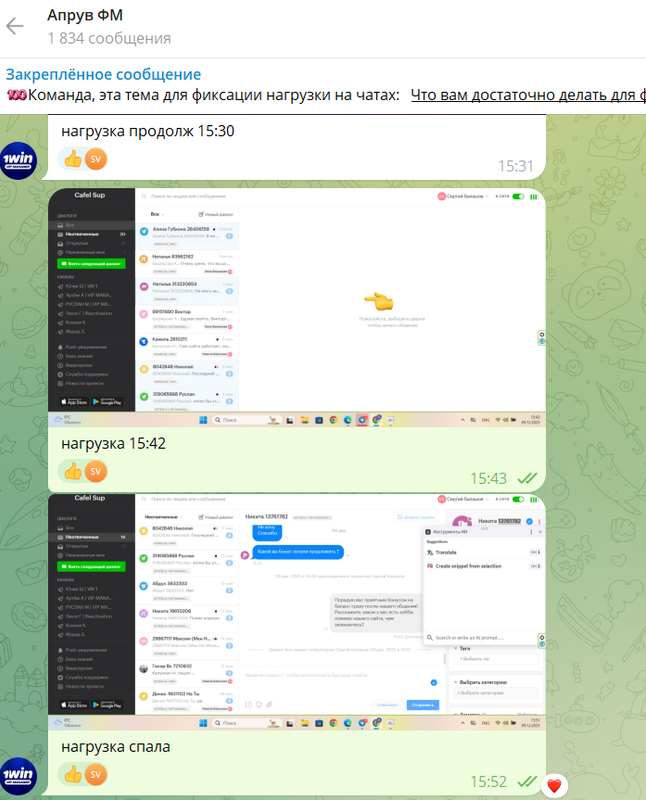Click the 15:43 message timestamp
The height and width of the screenshot is (800, 646).
point(488,478)
